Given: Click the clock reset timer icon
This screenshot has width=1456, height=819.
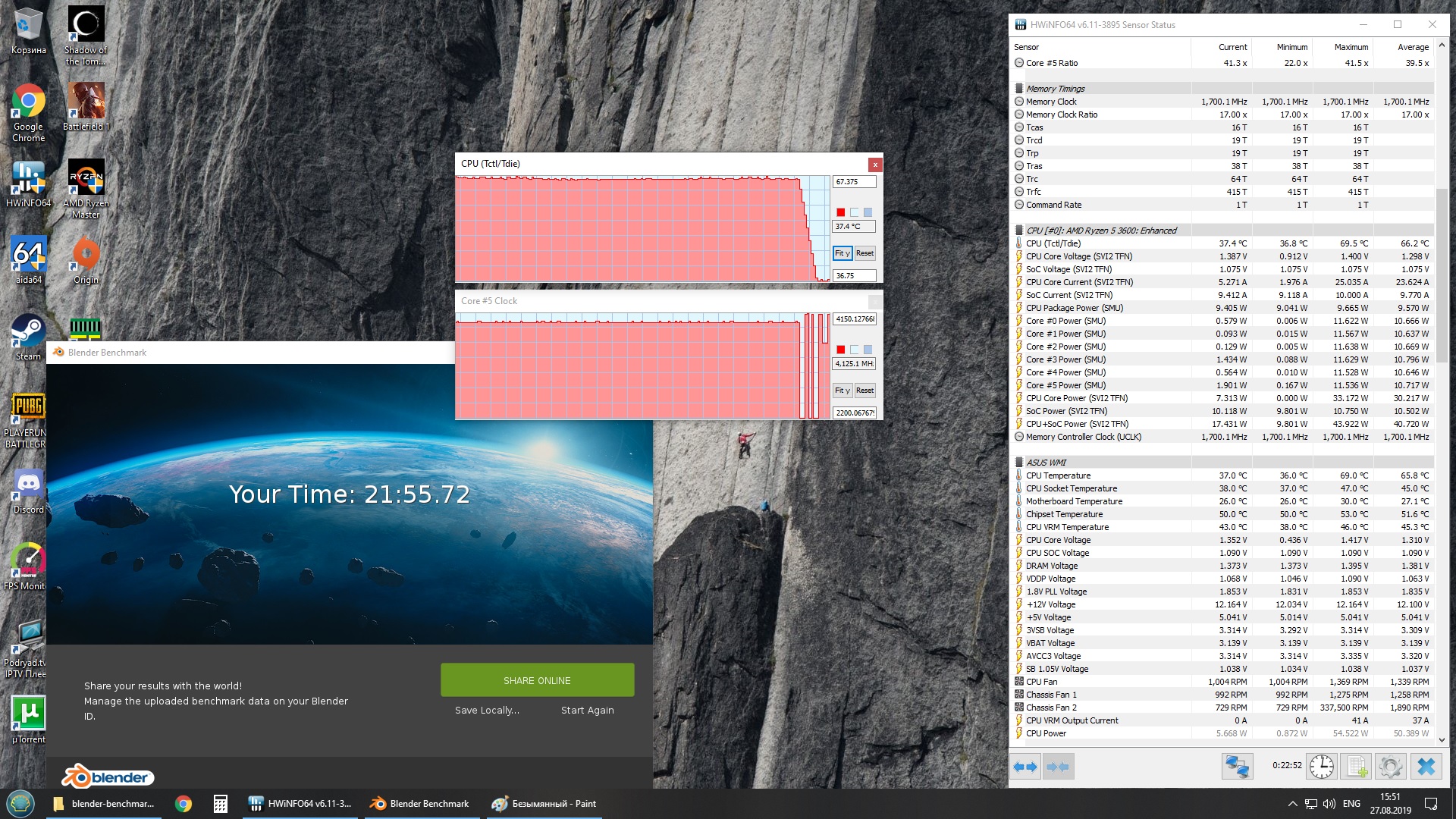Looking at the screenshot, I should (1322, 767).
